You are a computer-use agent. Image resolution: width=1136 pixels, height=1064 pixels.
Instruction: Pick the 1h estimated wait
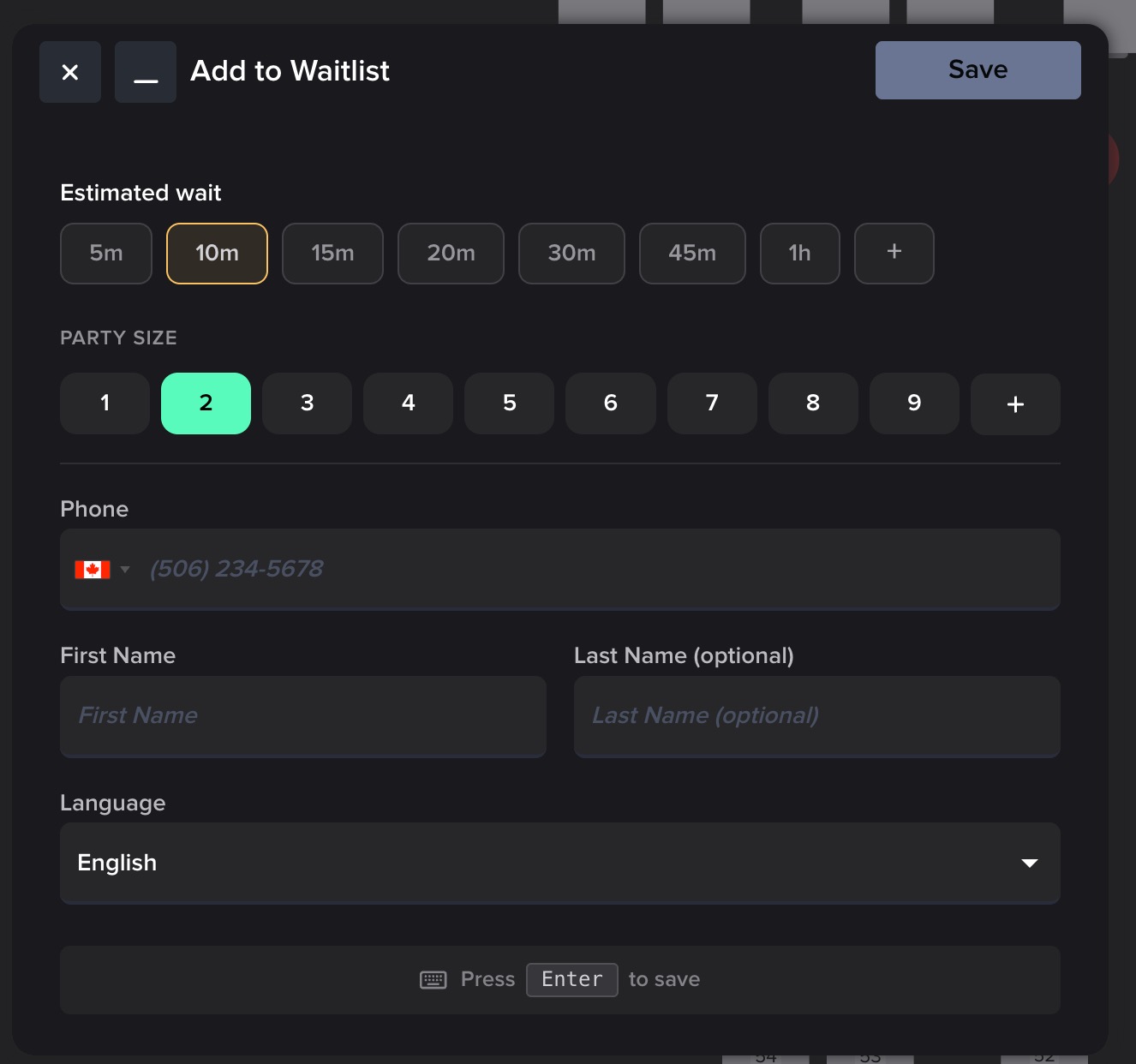(799, 253)
